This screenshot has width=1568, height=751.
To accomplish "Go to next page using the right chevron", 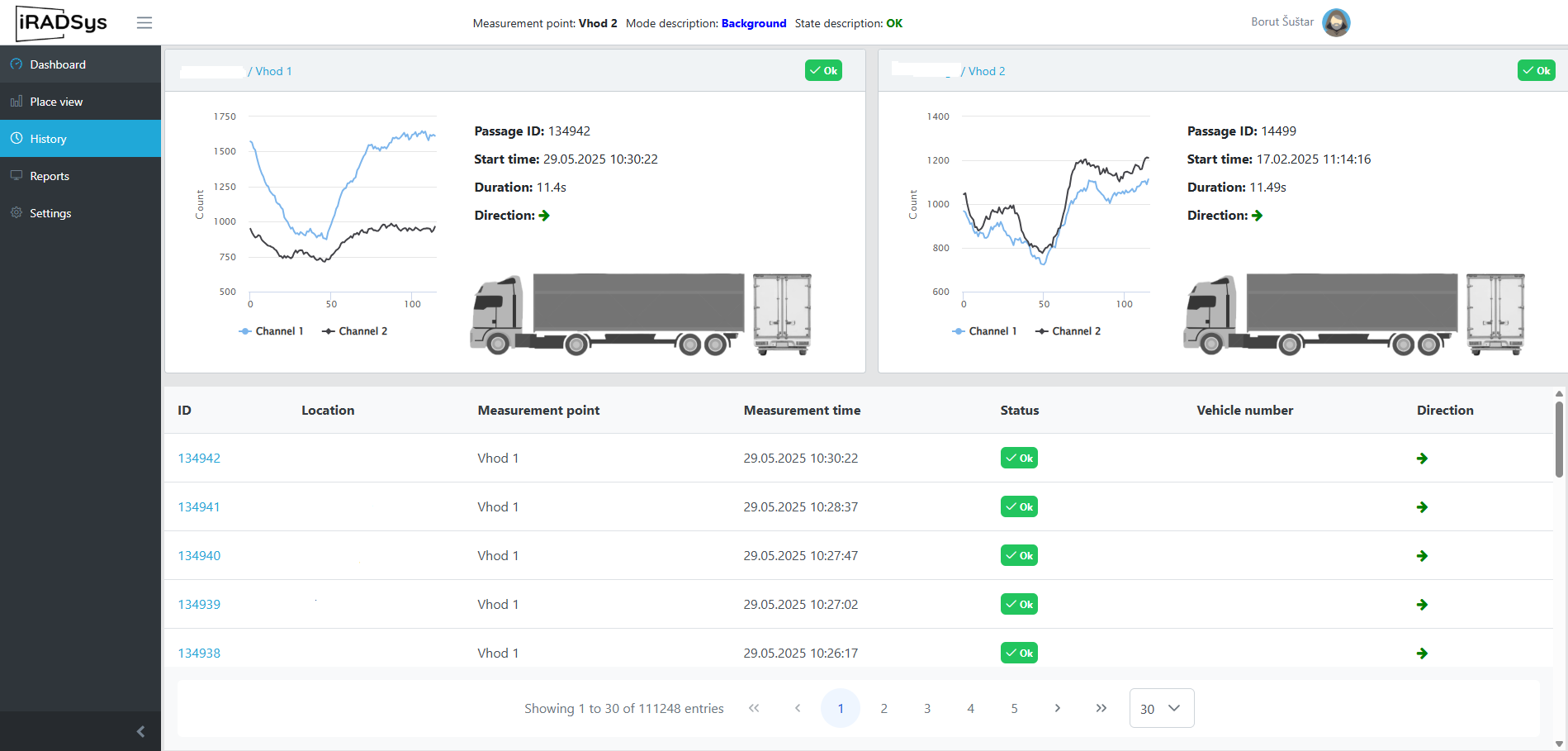I will 1057,708.
